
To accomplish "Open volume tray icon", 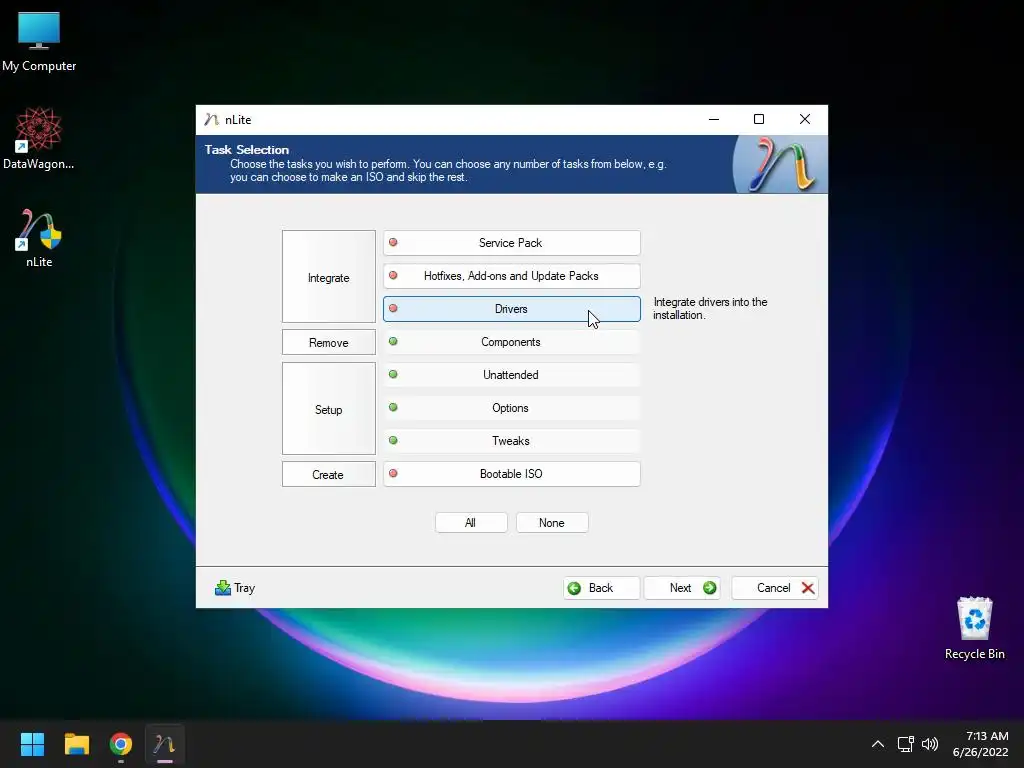I will (929, 744).
